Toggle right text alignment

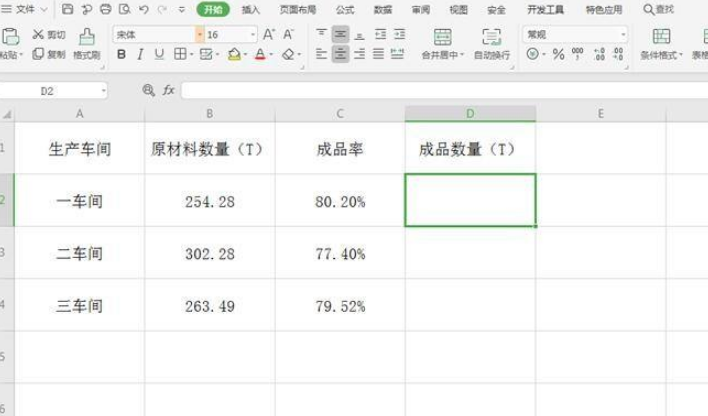click(359, 54)
